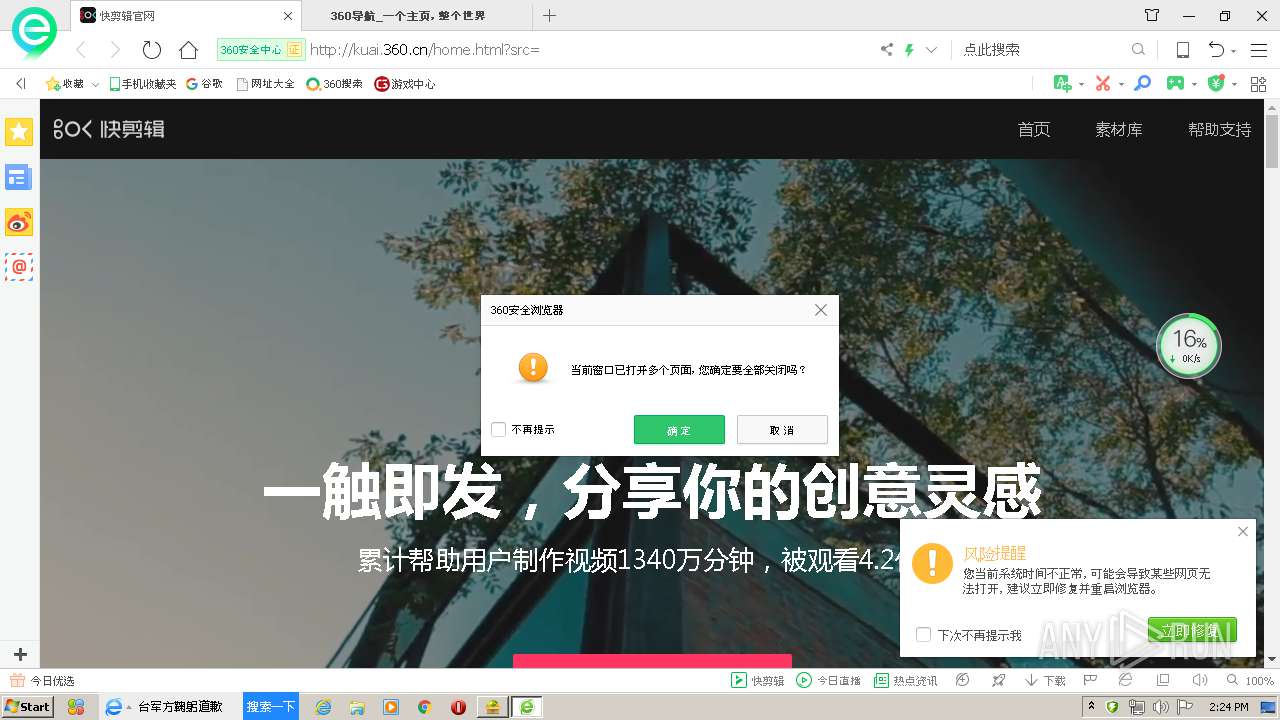Click the compatibility mode IE status icon
Screen dimensions: 1280x720
coord(1125,680)
